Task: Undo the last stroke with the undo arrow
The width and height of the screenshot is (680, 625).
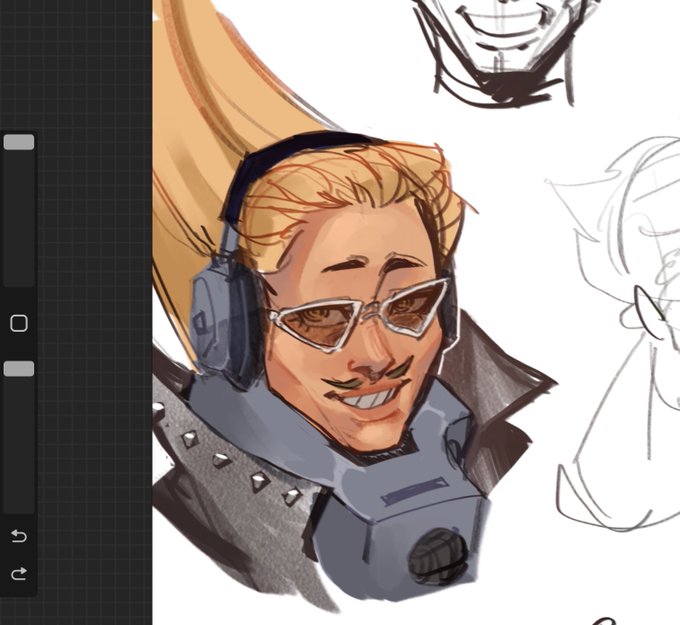Action: click(x=19, y=536)
